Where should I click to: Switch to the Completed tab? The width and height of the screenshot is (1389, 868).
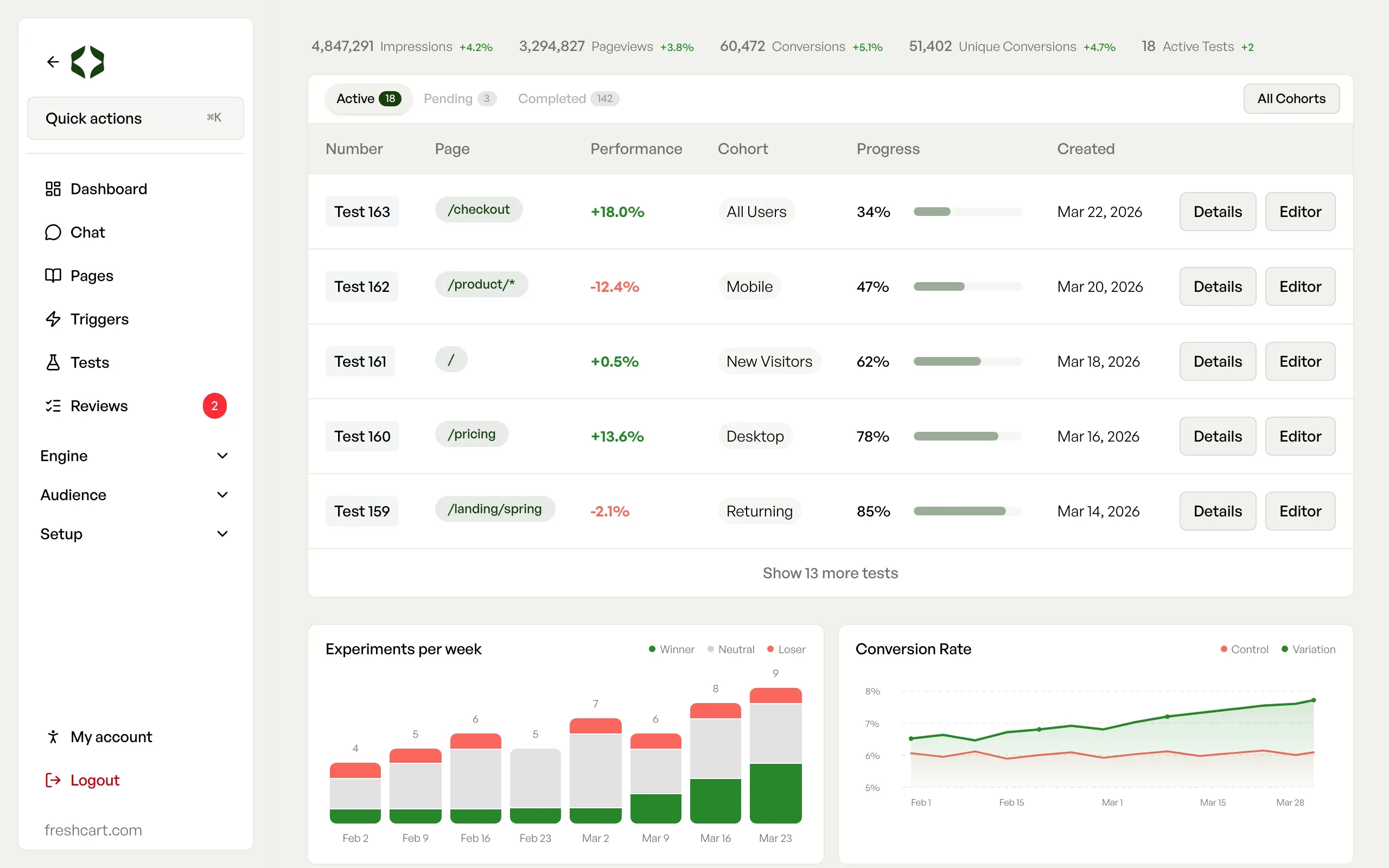coord(568,99)
